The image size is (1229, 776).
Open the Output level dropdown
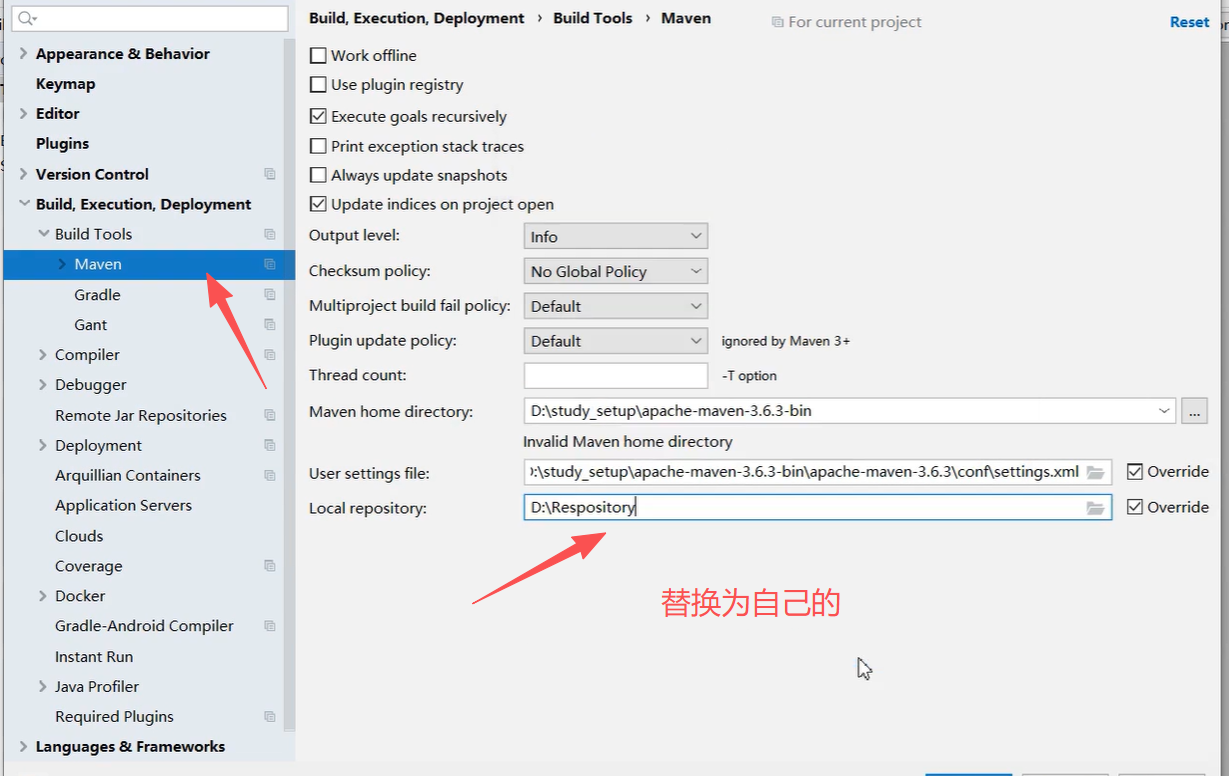(616, 236)
